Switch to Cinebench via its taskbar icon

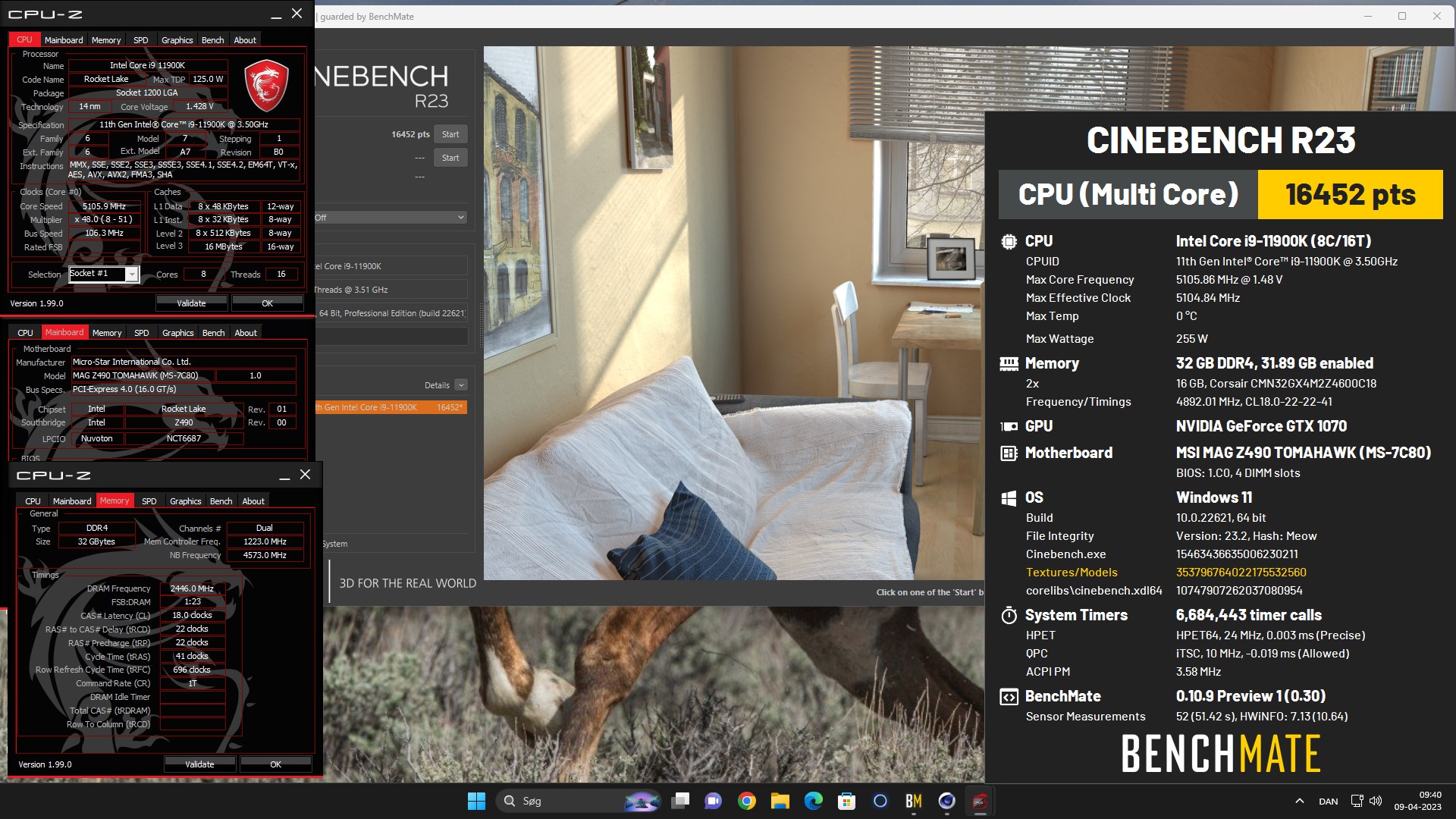(947, 801)
